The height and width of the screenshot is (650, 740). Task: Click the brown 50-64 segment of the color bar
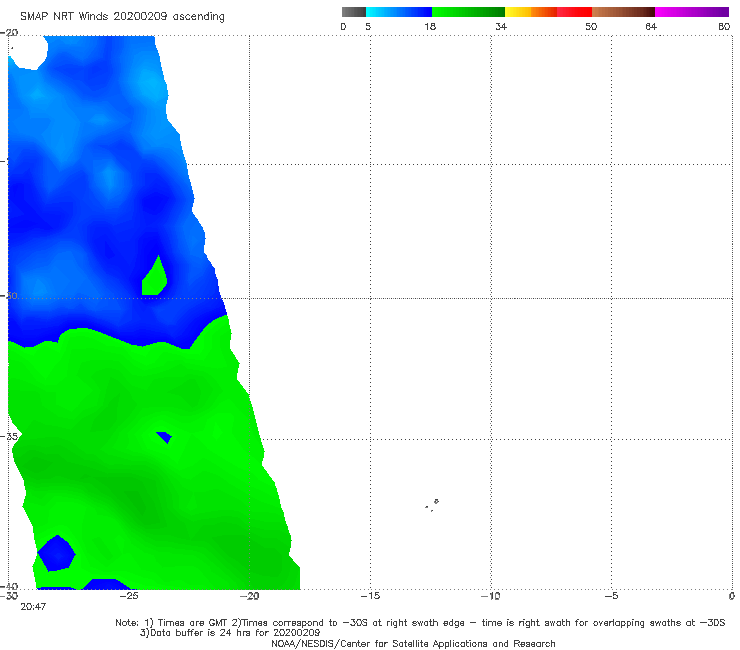point(623,12)
